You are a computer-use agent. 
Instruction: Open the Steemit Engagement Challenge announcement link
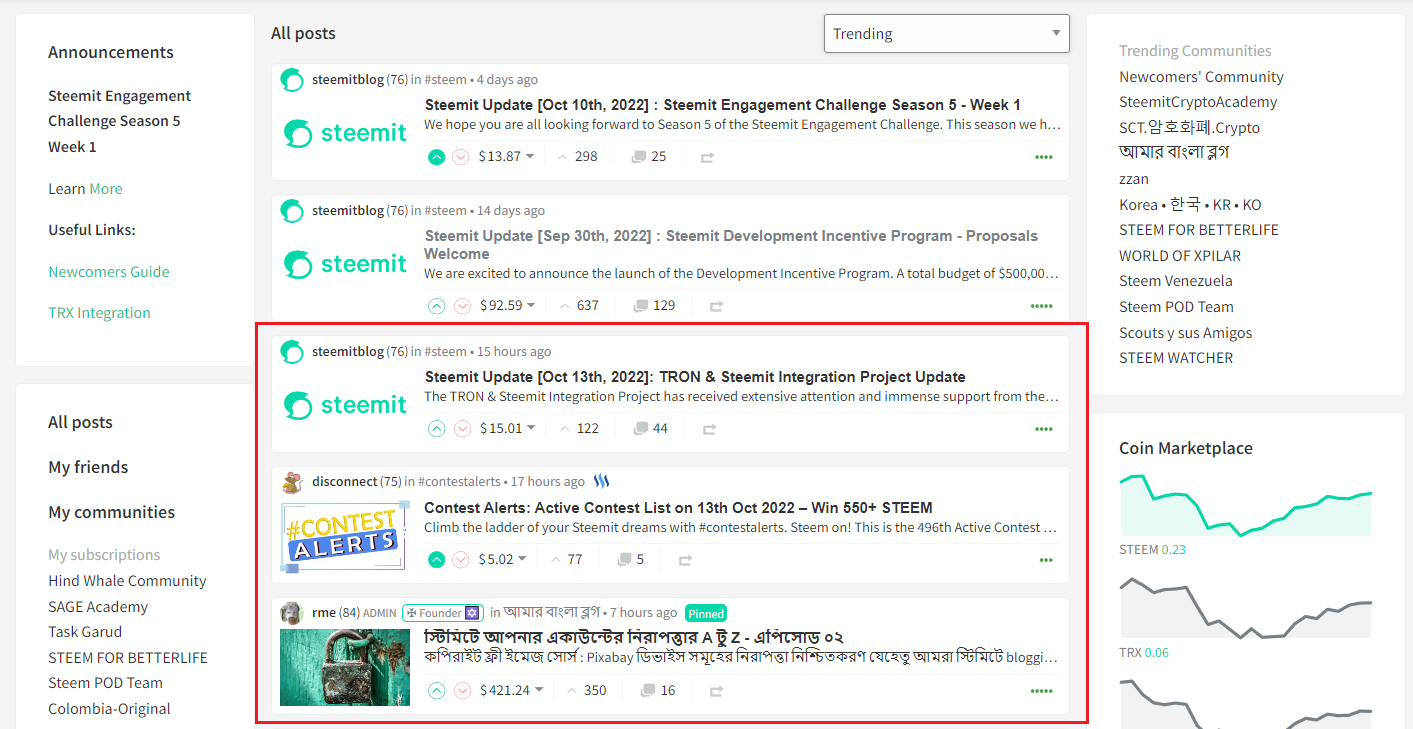tap(120, 121)
